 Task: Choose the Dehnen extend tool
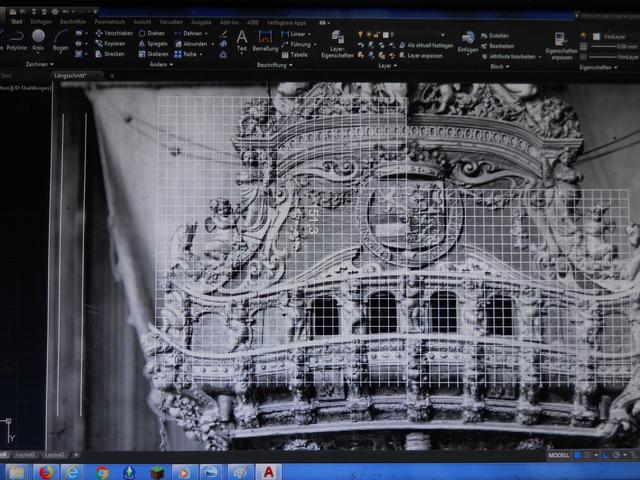tap(188, 33)
